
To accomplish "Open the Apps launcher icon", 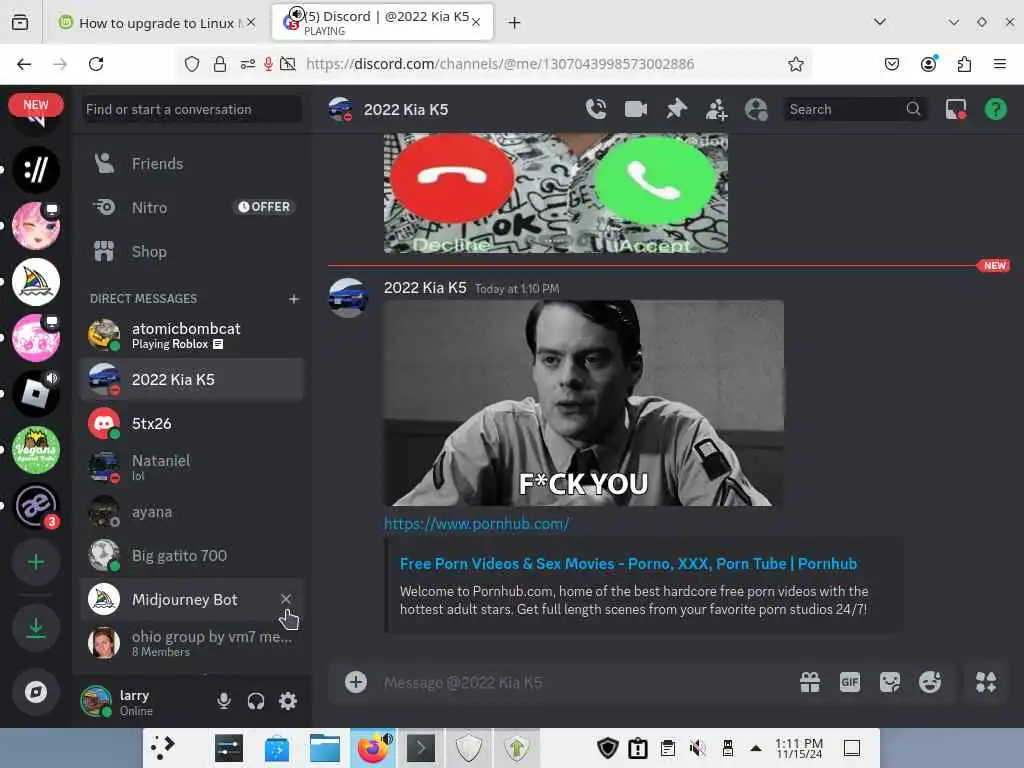I will click(986, 682).
